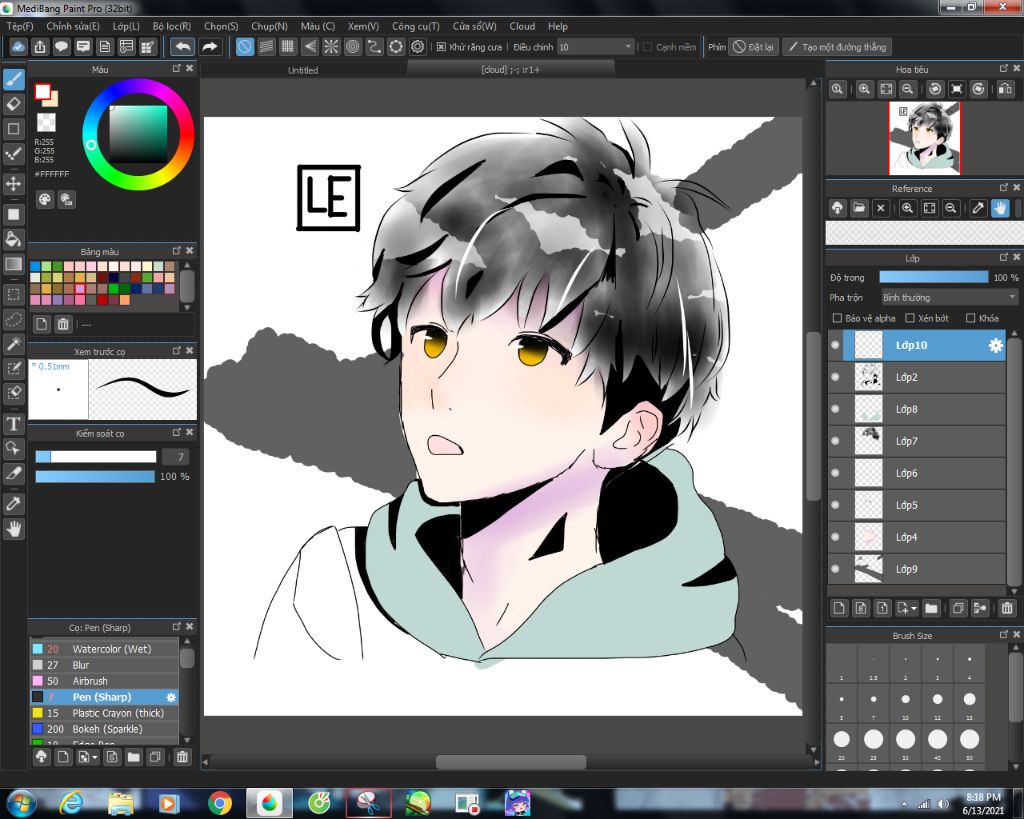Pop out the Màu color panel

(x=176, y=69)
